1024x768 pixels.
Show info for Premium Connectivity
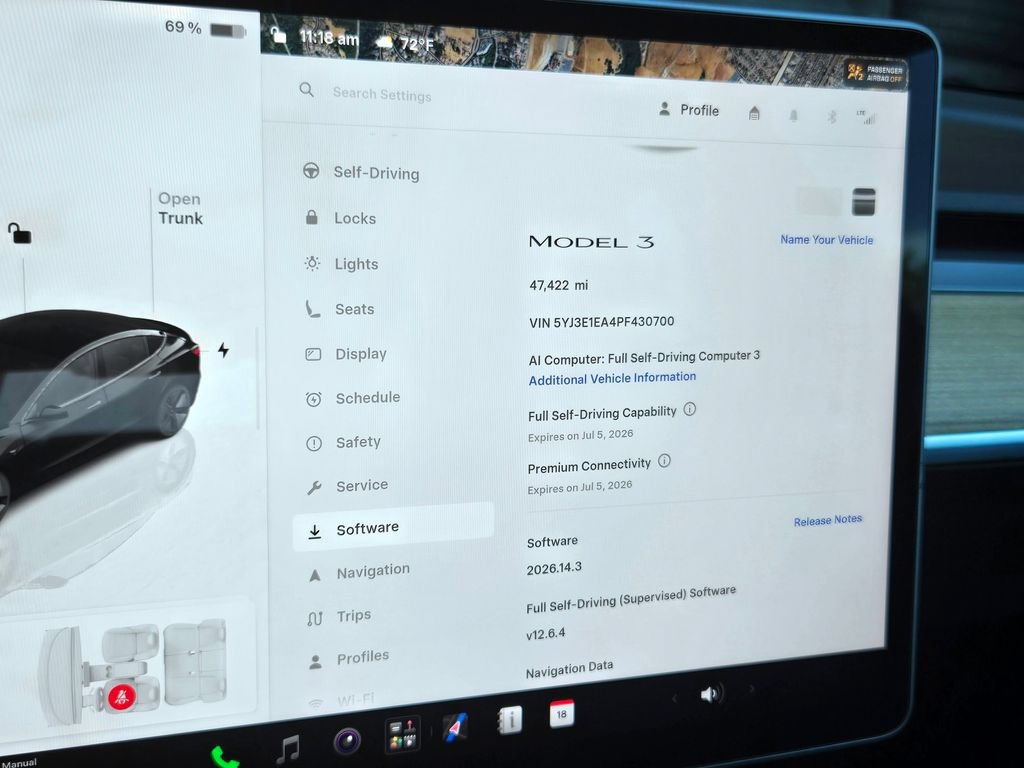point(664,461)
